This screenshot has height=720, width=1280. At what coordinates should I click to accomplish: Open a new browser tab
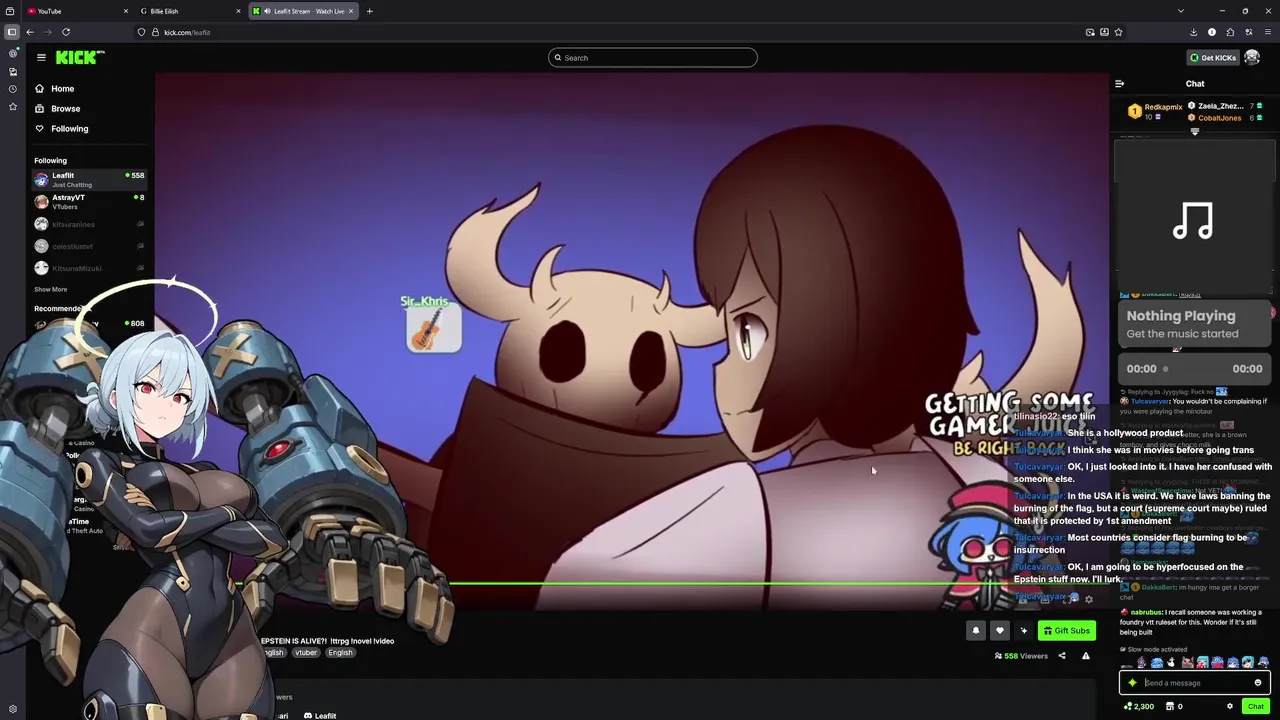369,11
